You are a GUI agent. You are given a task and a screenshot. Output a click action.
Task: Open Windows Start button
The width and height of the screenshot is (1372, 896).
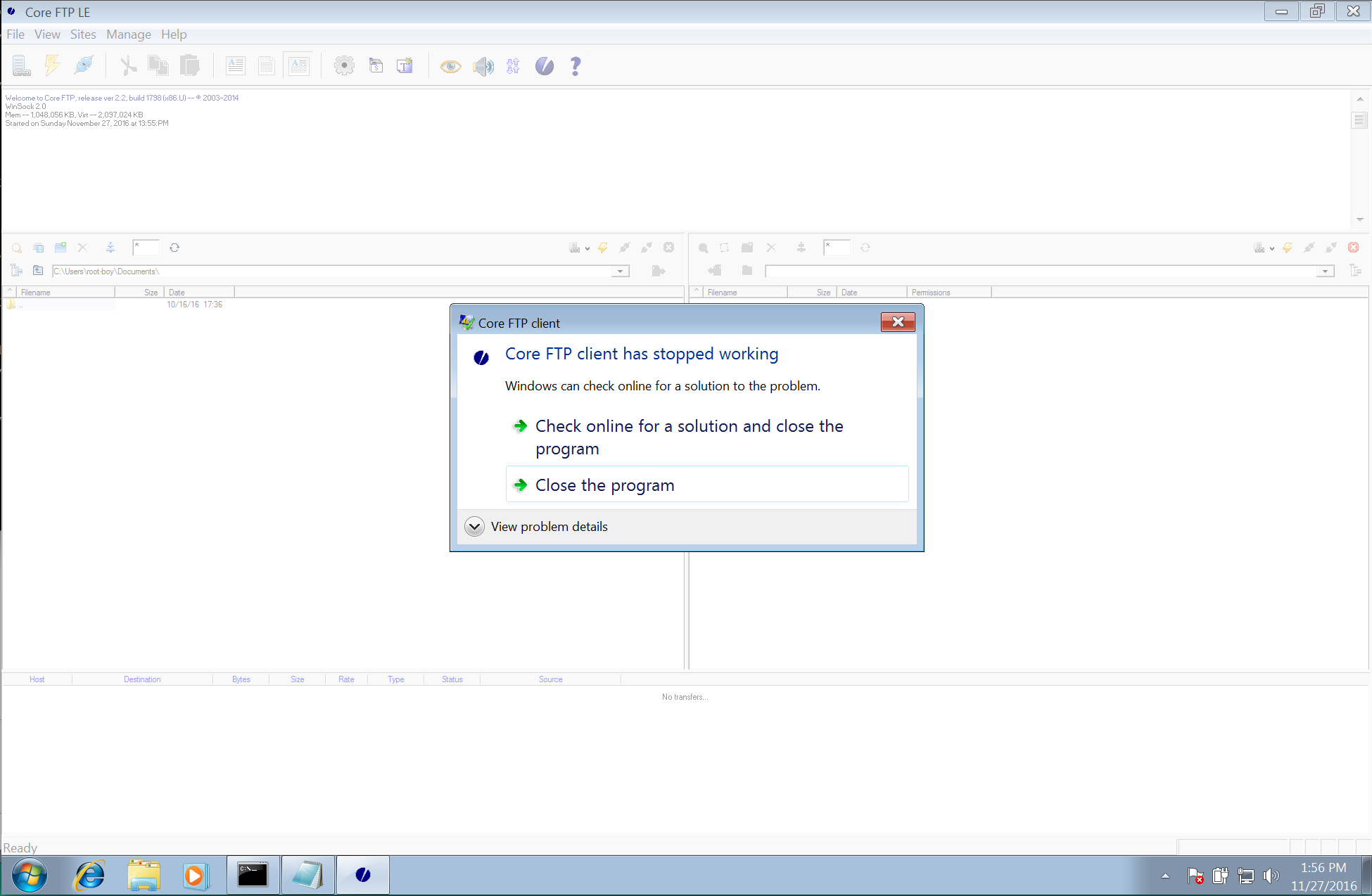[30, 876]
